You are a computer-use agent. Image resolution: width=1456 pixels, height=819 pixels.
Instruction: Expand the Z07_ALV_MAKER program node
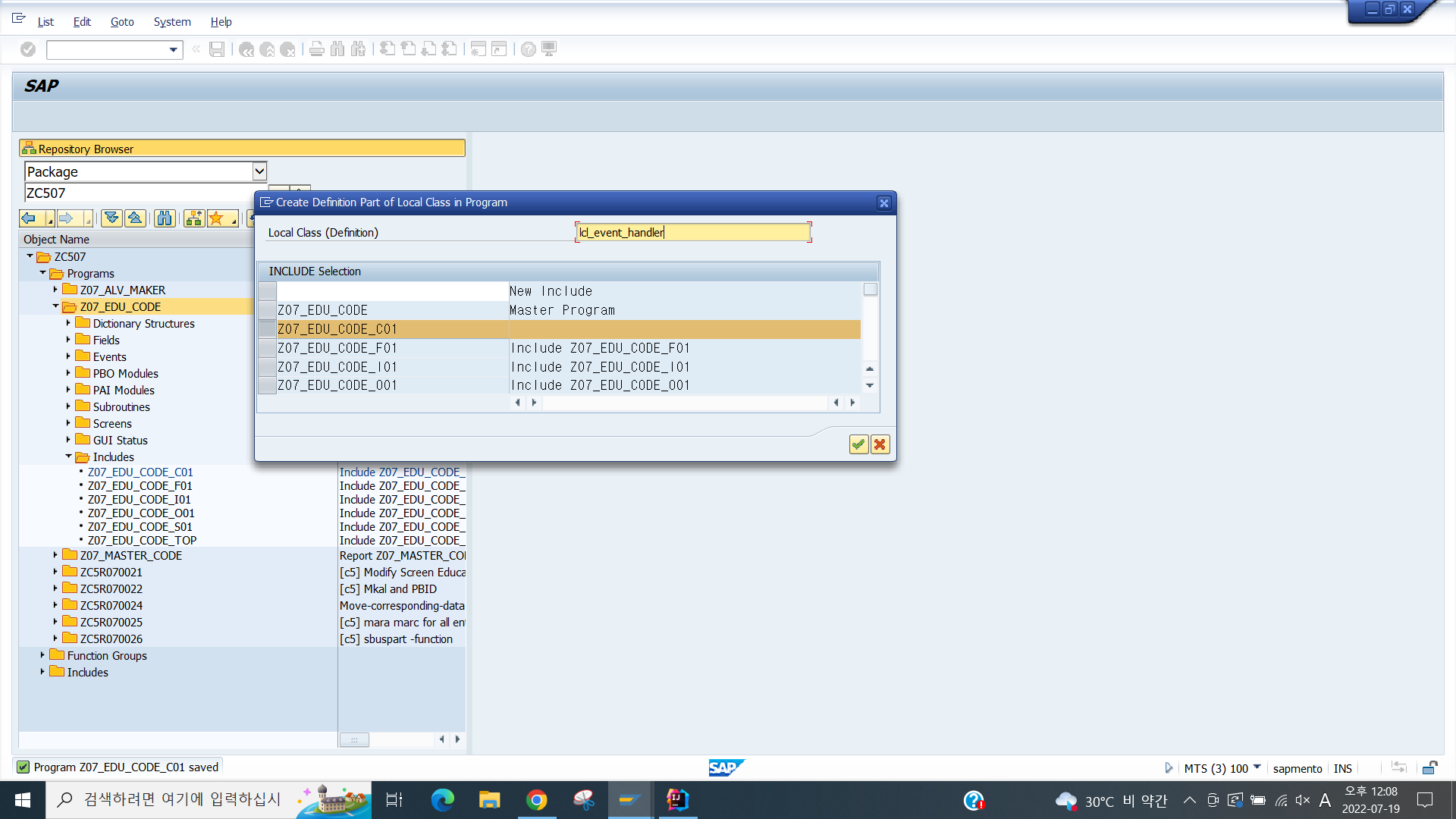[x=55, y=290]
